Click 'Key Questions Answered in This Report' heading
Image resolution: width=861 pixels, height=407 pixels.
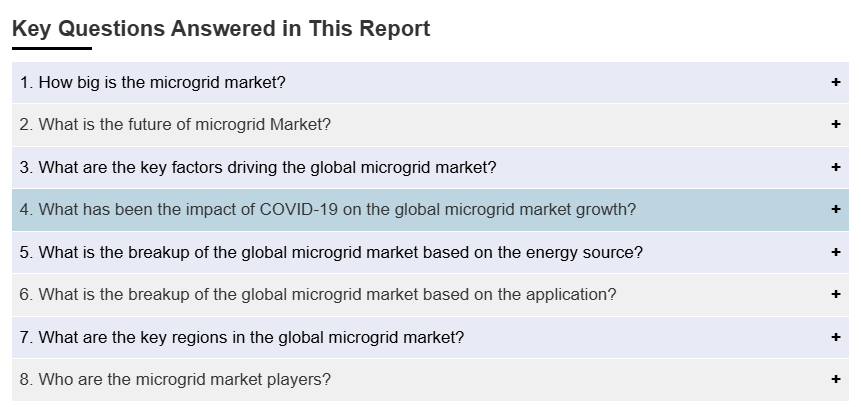pyautogui.click(x=221, y=29)
